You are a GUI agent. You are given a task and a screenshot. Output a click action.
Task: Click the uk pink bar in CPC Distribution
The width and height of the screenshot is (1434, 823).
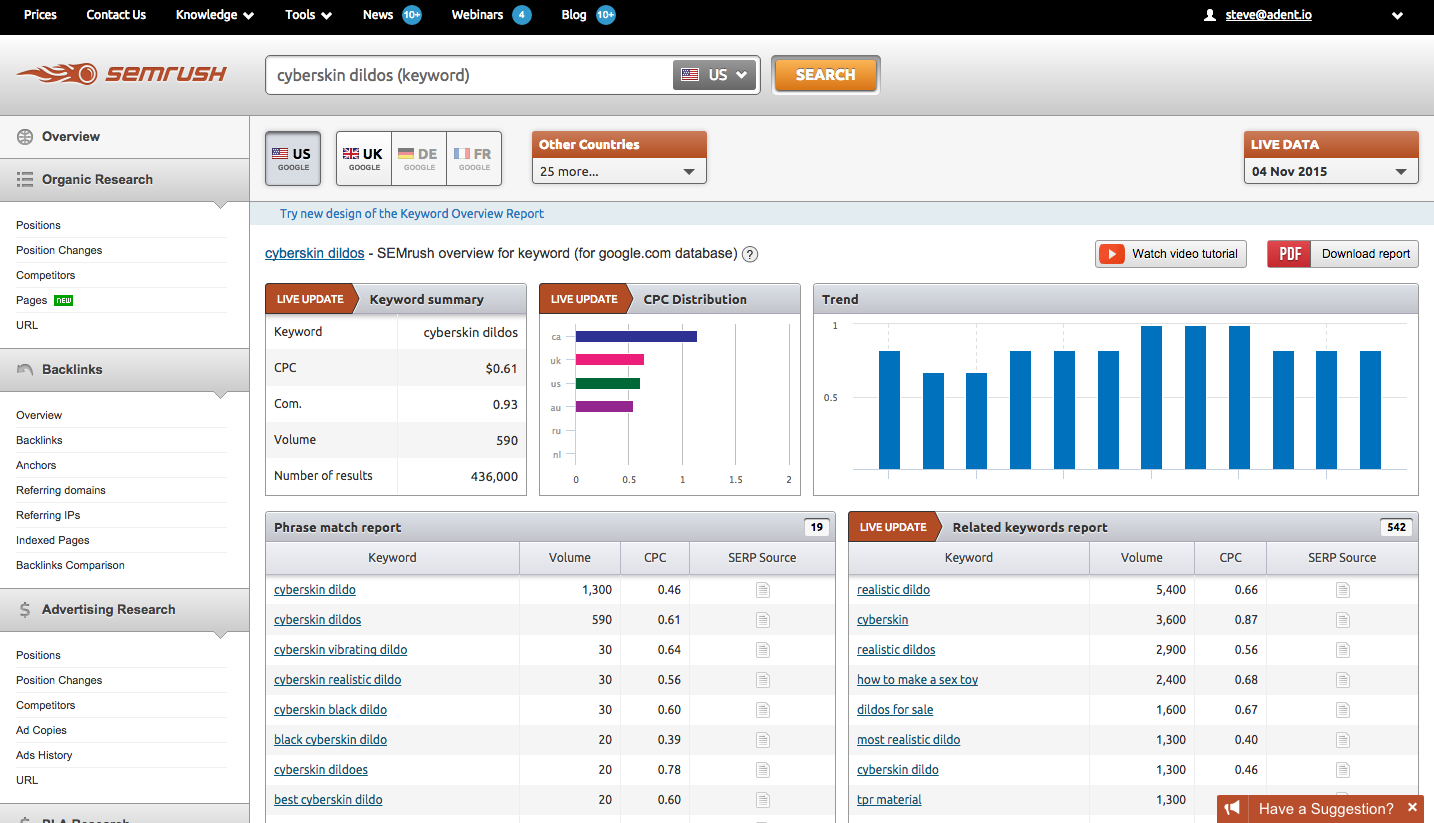point(610,360)
